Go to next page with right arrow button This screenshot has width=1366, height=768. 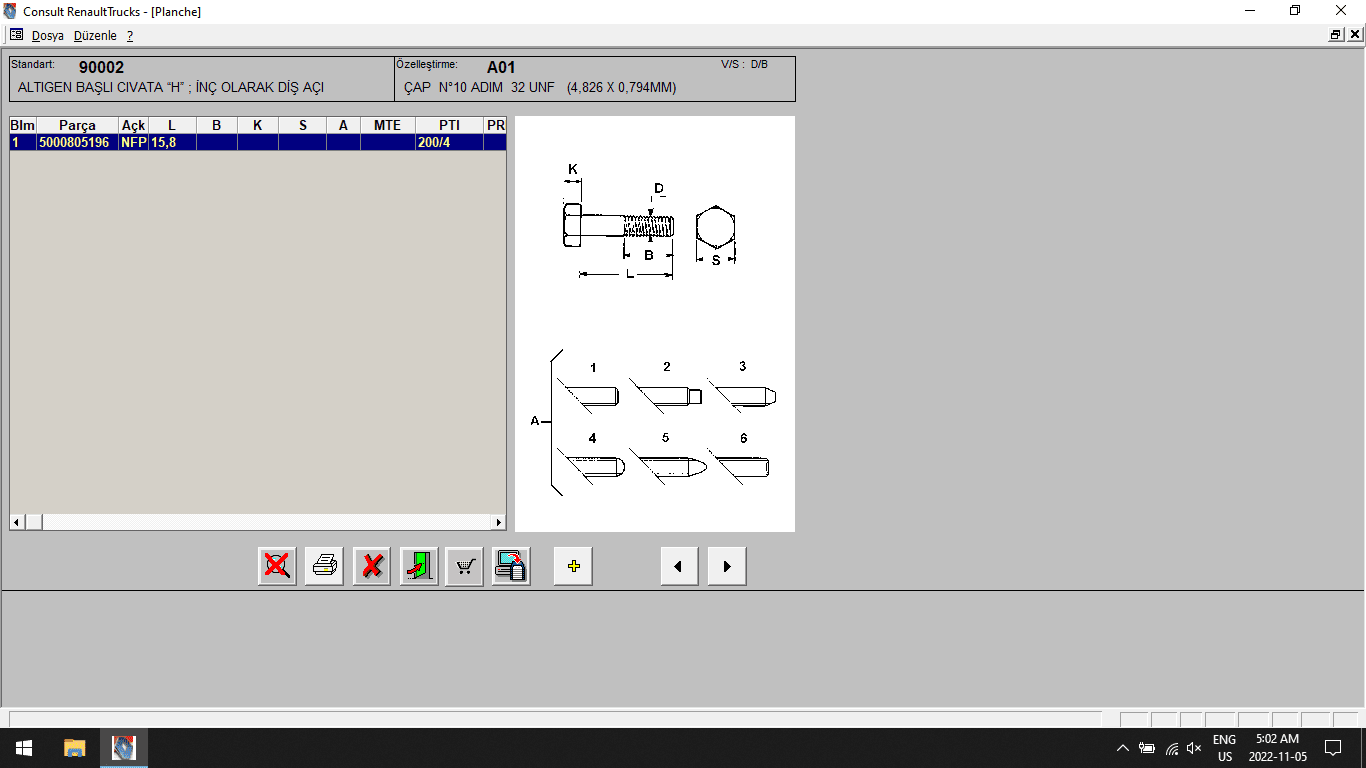coord(727,566)
